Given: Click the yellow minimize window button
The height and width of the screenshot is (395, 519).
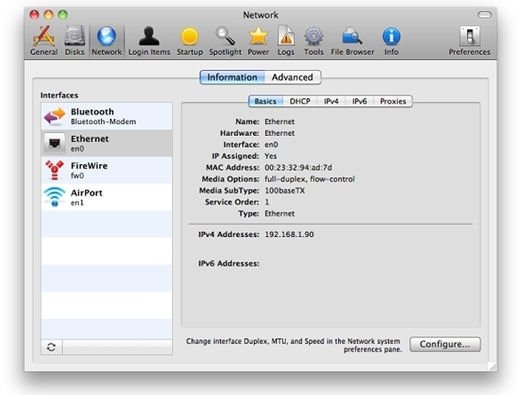Looking at the screenshot, I should tap(49, 15).
